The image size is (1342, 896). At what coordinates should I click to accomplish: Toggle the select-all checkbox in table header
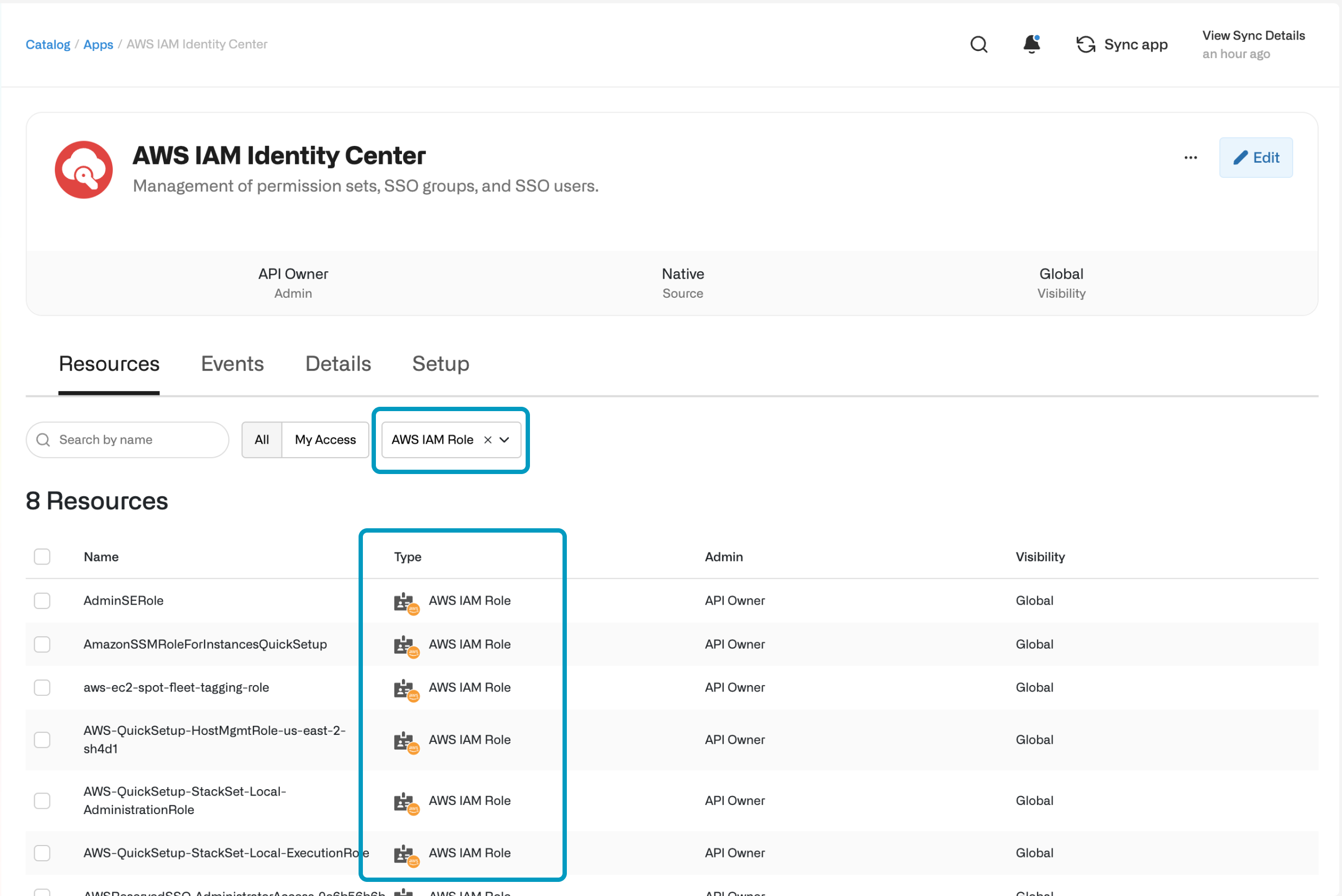42,556
